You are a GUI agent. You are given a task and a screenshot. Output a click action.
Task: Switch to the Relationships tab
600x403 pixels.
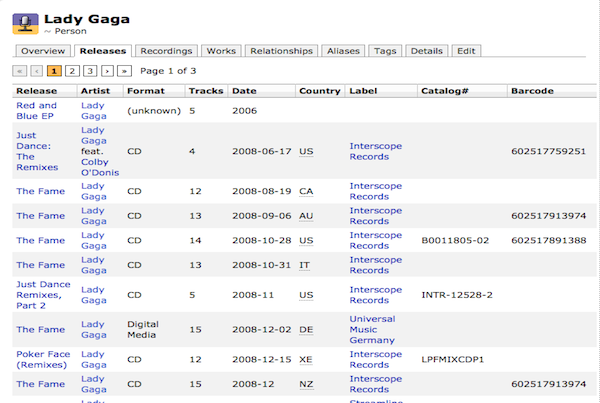pos(281,51)
